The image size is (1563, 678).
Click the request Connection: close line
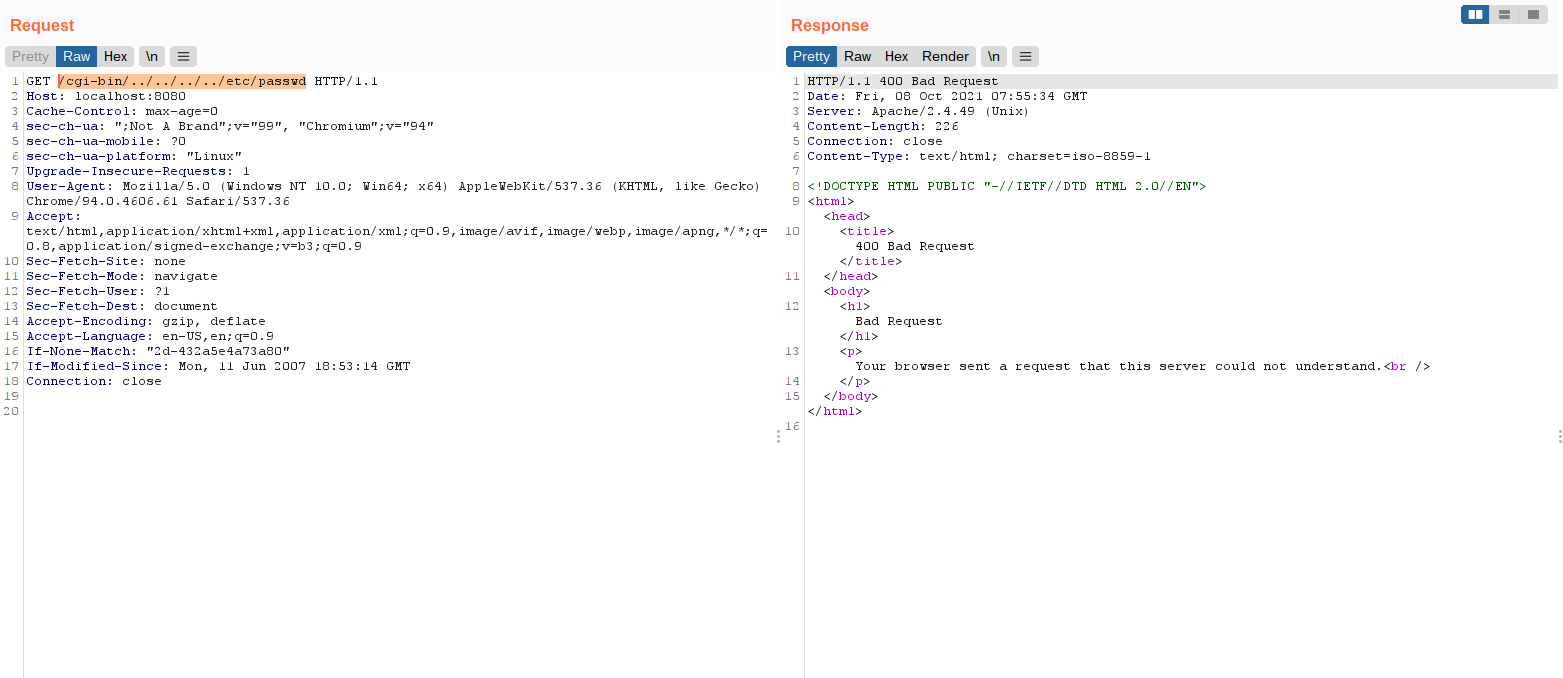(94, 381)
